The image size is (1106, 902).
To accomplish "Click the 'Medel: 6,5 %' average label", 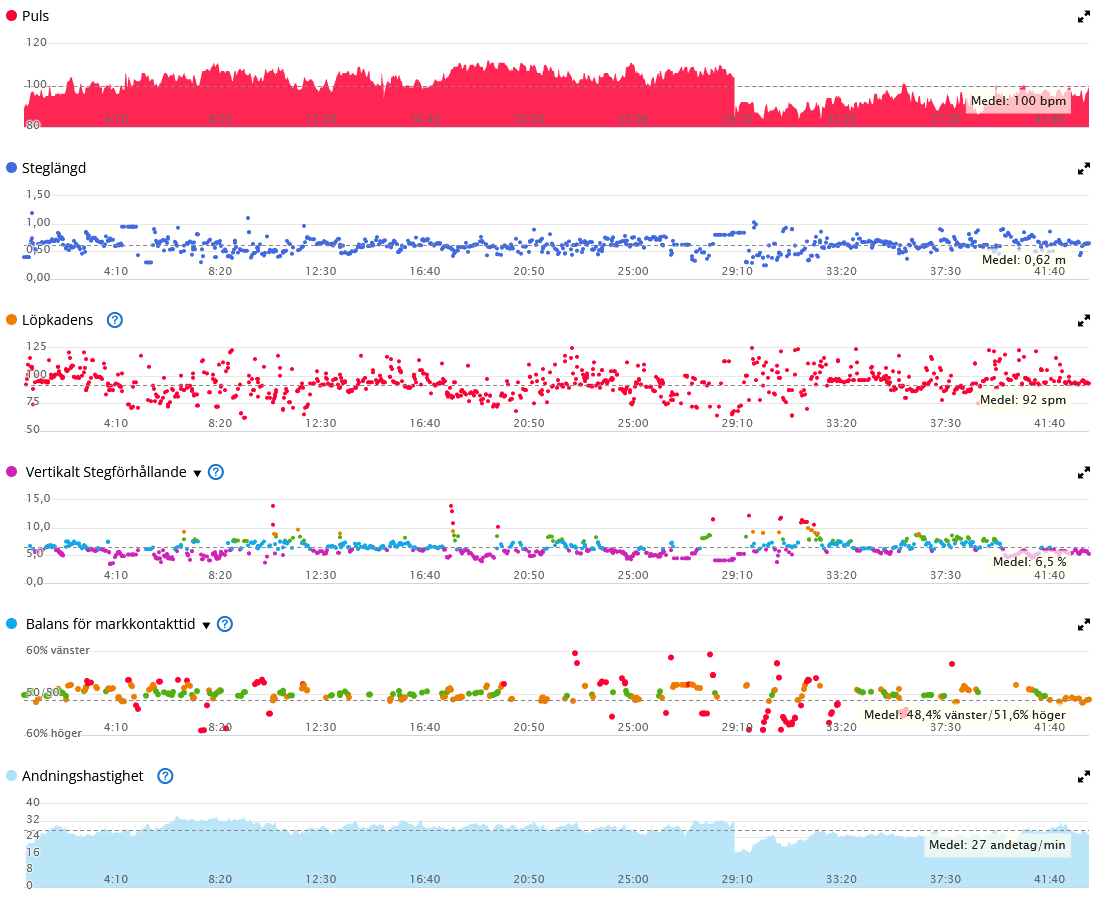I will tap(1030, 562).
